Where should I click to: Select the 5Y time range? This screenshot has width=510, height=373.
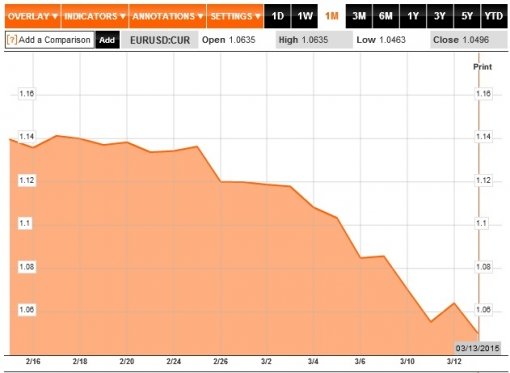click(467, 16)
